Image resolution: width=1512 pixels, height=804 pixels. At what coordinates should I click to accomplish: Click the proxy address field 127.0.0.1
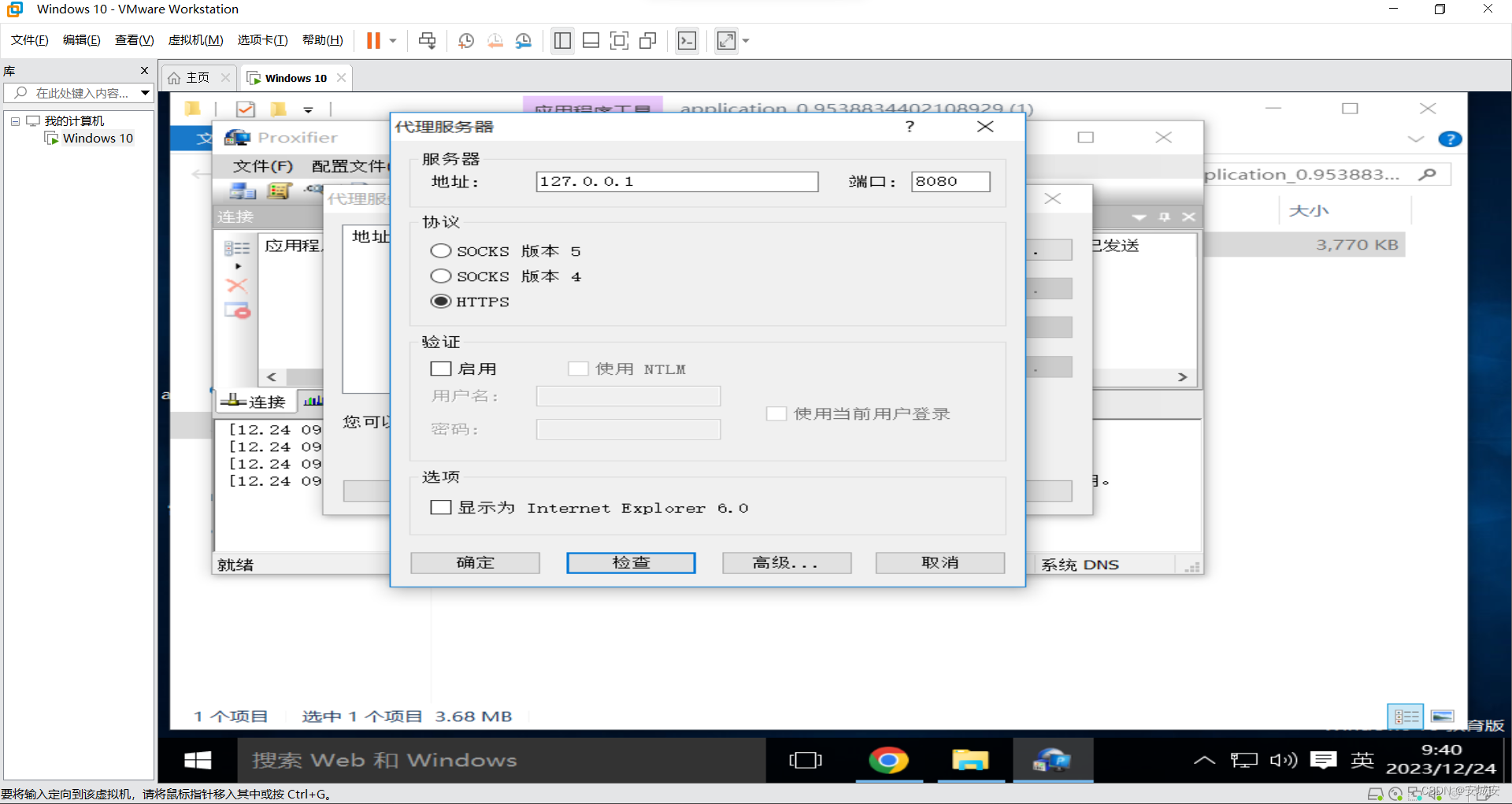pos(677,181)
